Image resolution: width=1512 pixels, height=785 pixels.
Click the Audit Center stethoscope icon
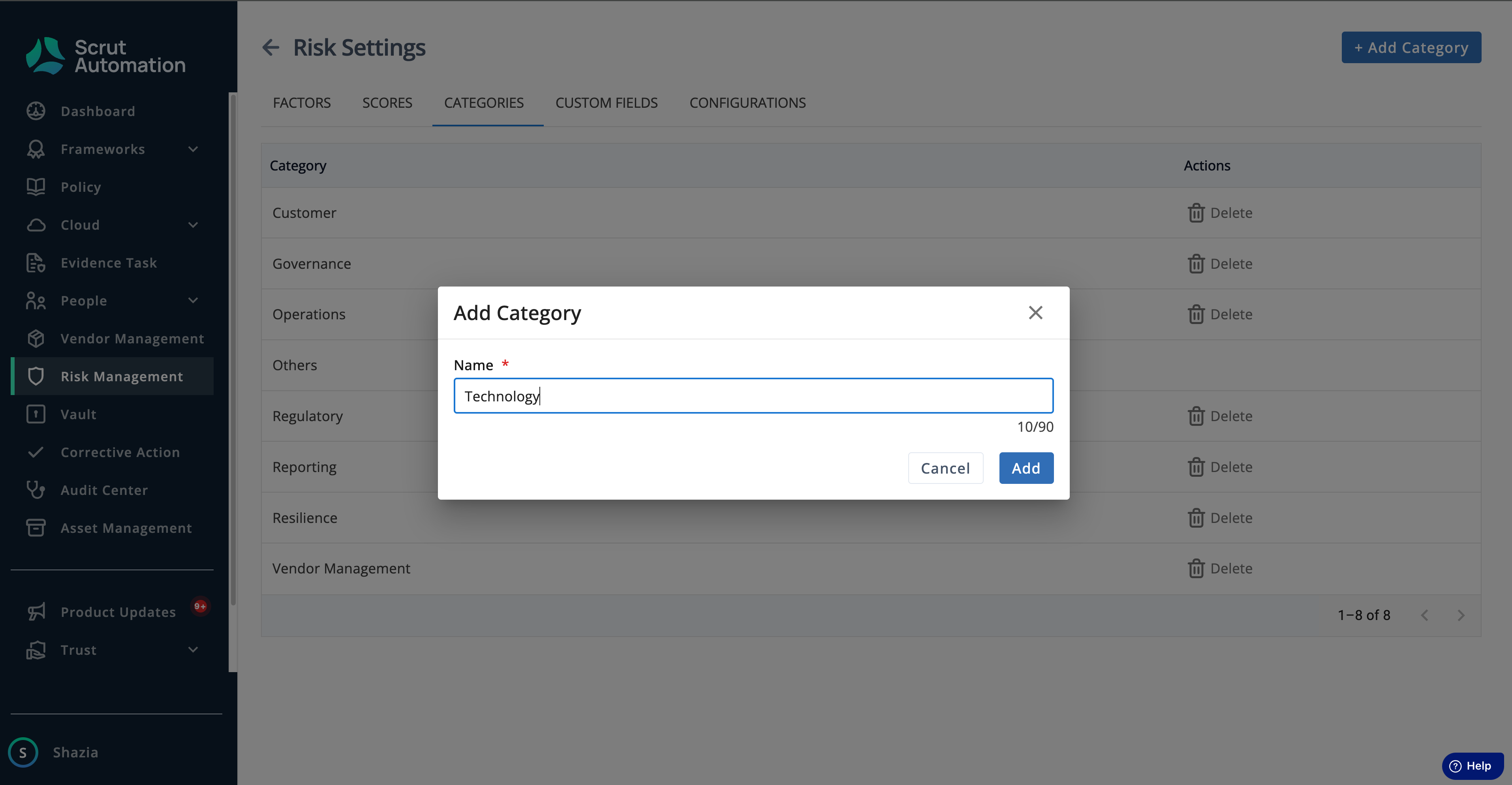click(x=36, y=490)
